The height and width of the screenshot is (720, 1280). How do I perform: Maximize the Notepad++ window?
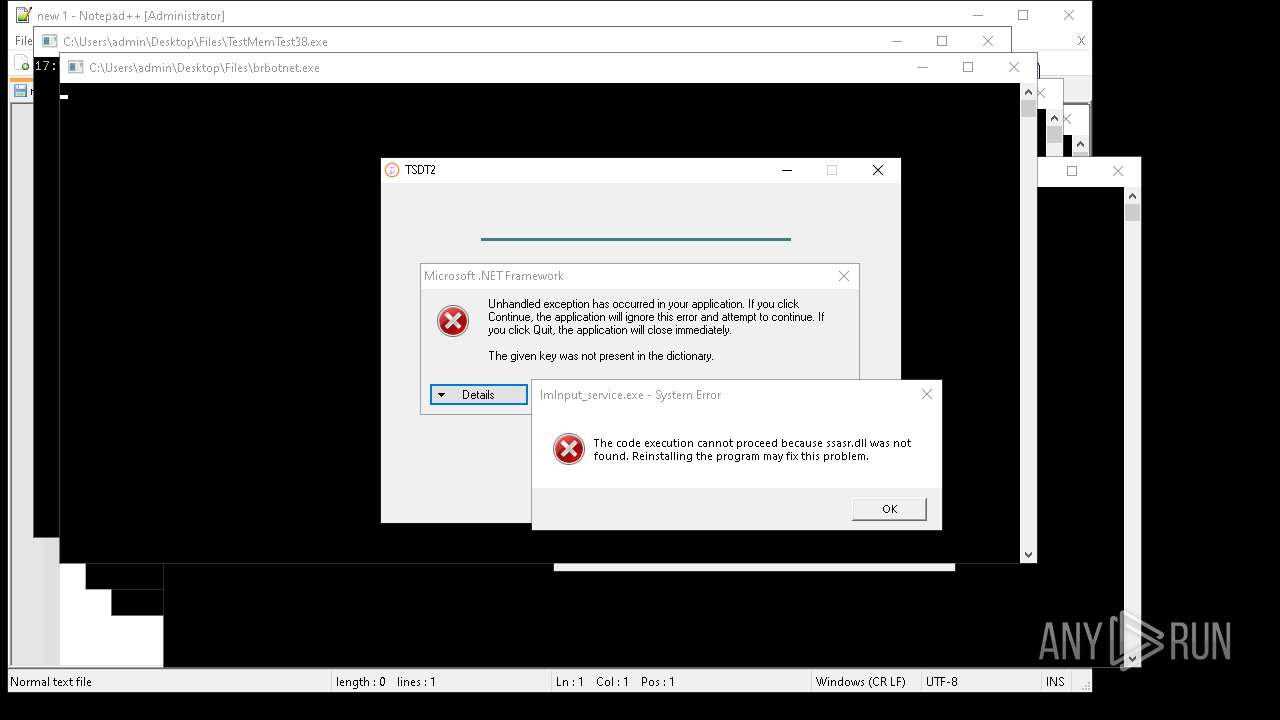pos(1023,15)
